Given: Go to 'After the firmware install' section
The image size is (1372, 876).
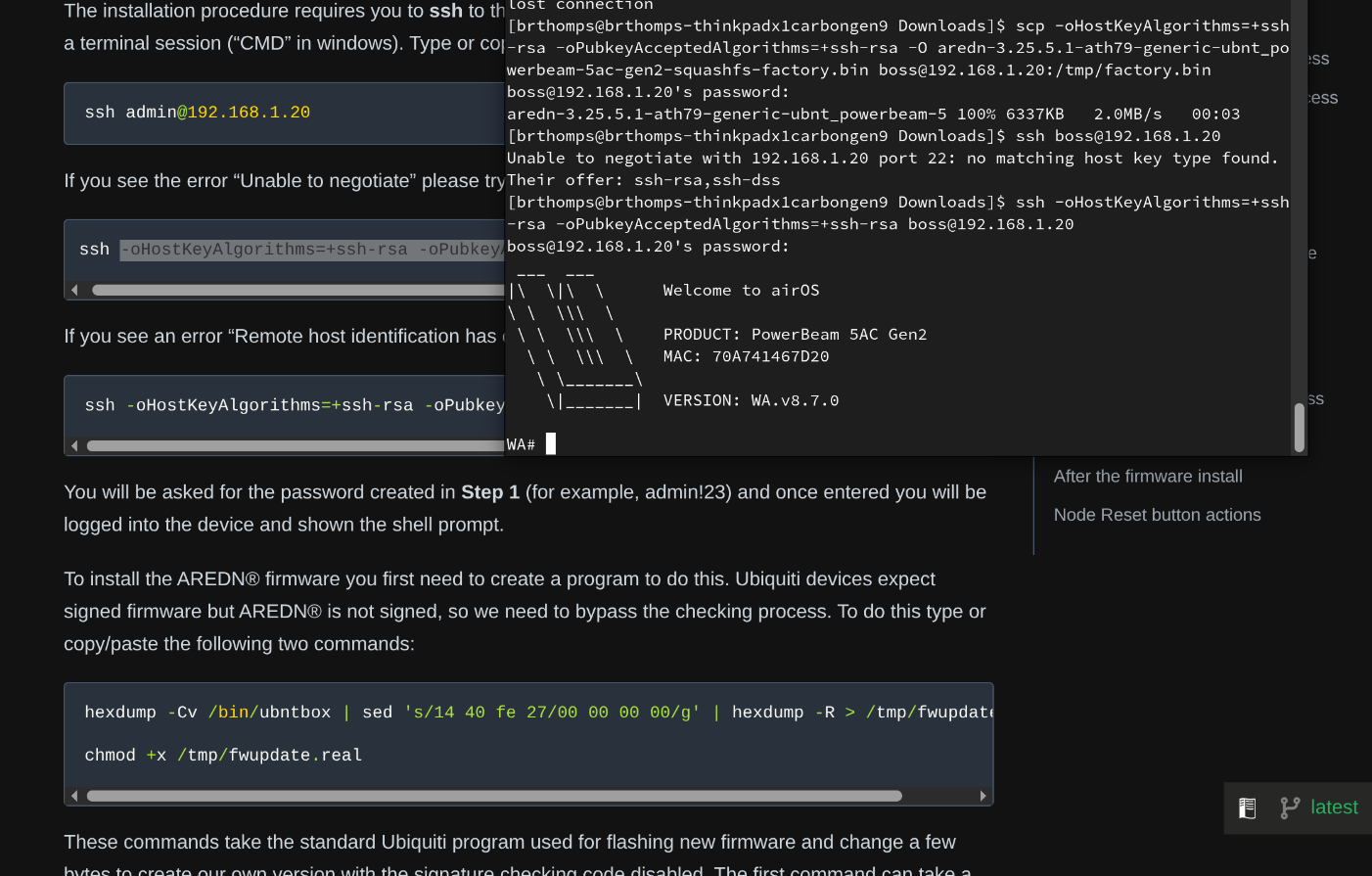Looking at the screenshot, I should tap(1147, 477).
